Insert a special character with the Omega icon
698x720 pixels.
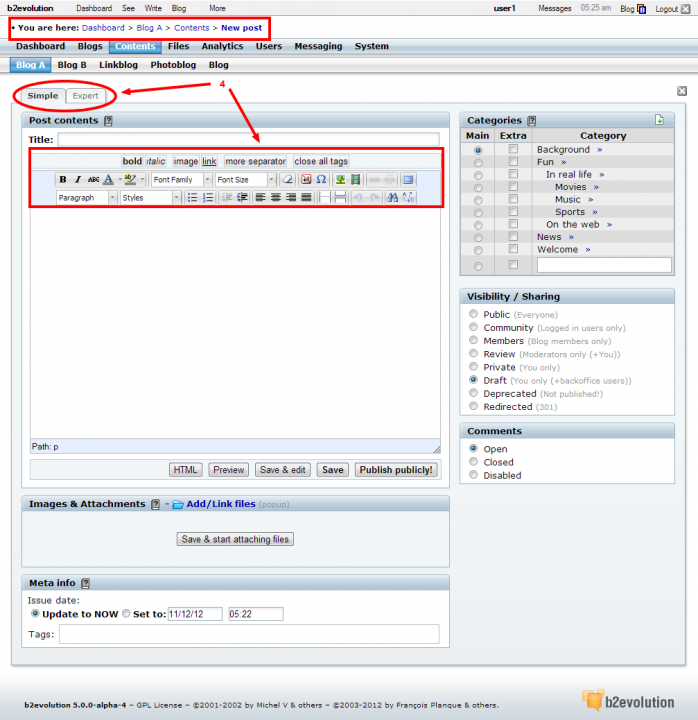pos(321,180)
